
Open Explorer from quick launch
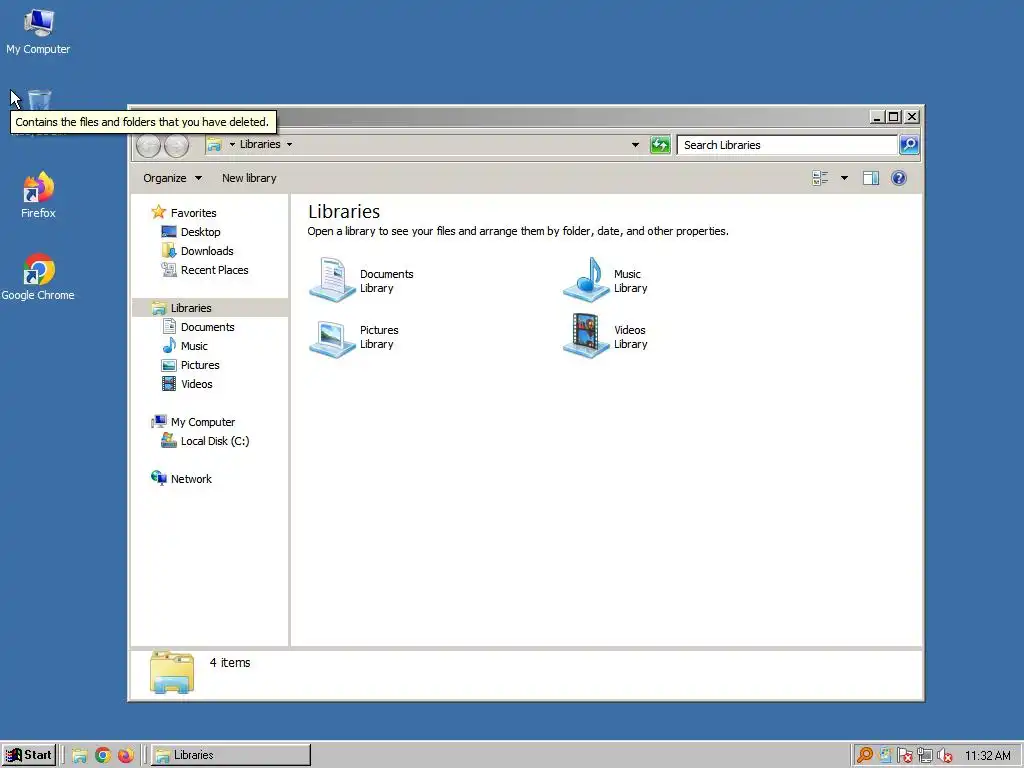pyautogui.click(x=80, y=756)
